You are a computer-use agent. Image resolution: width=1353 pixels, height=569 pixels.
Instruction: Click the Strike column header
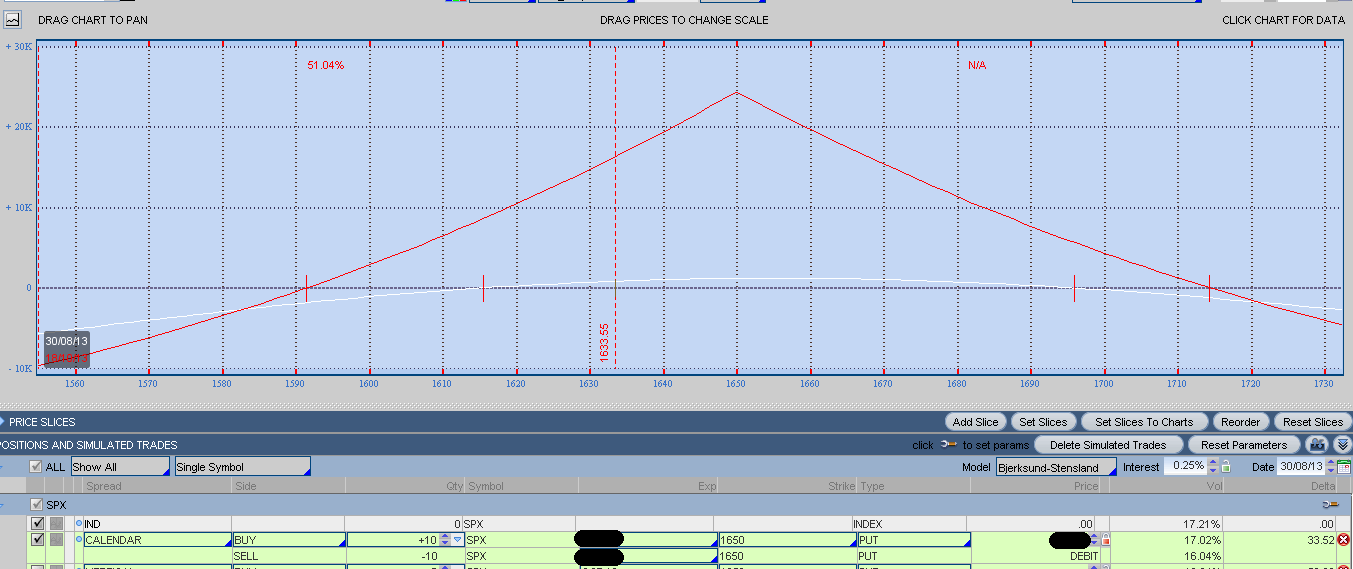pyautogui.click(x=787, y=486)
